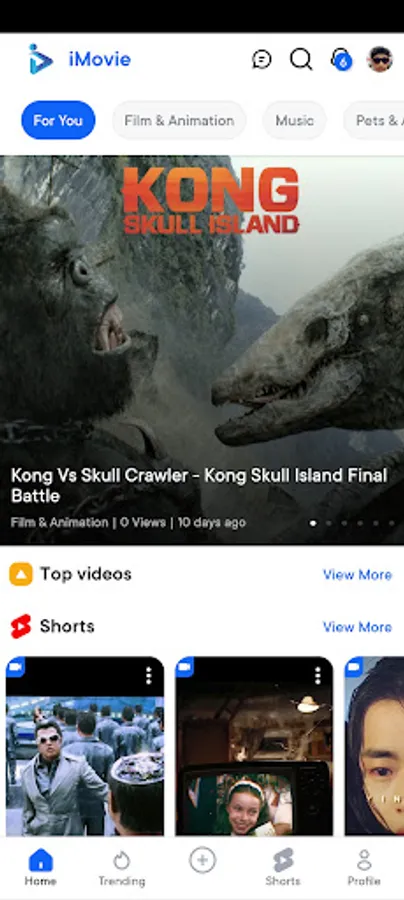View More next to Top videos
The height and width of the screenshot is (900, 404).
[x=357, y=575]
